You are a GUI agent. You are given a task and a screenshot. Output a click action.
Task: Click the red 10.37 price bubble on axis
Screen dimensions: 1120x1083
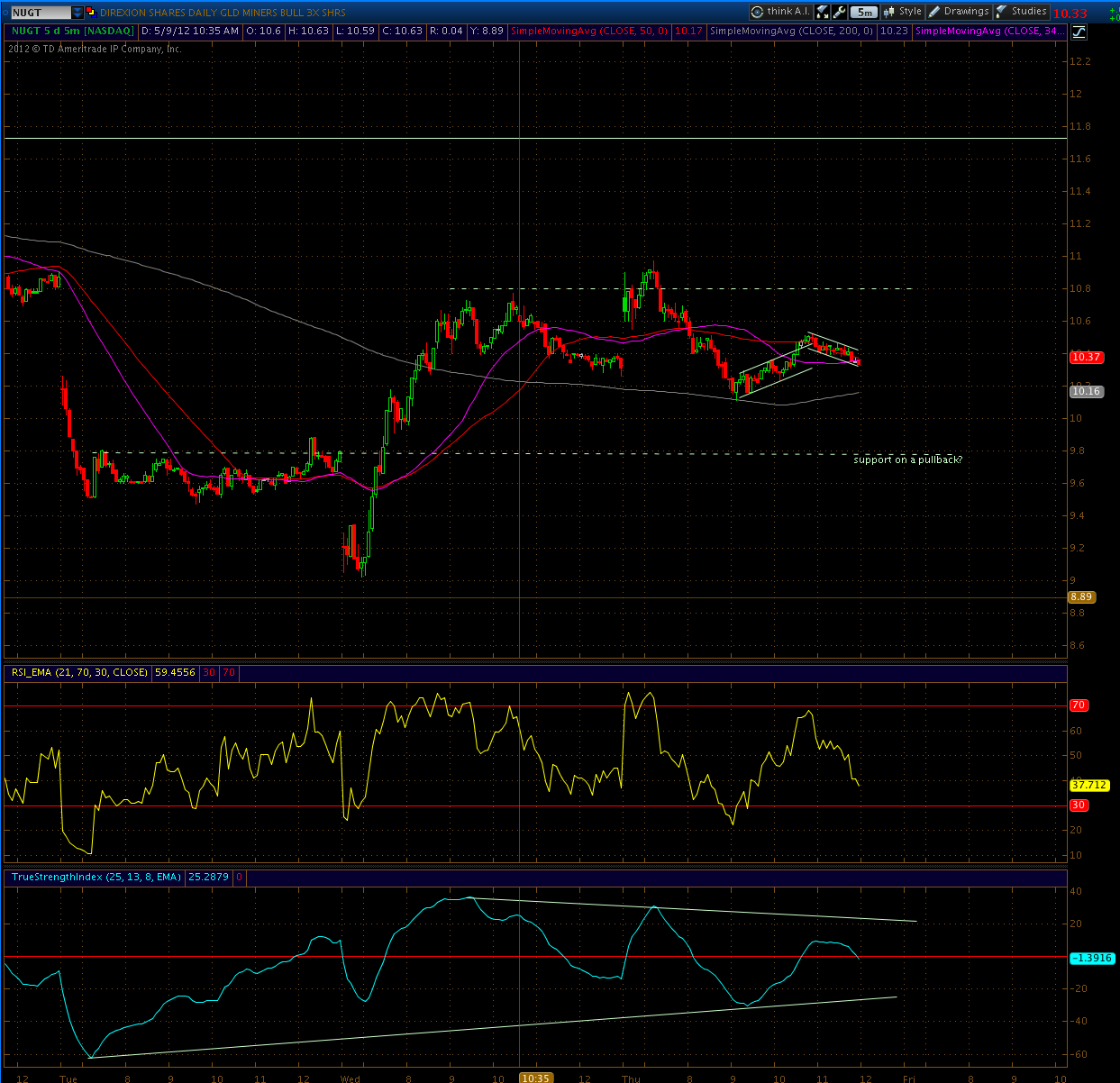pyautogui.click(x=1086, y=357)
